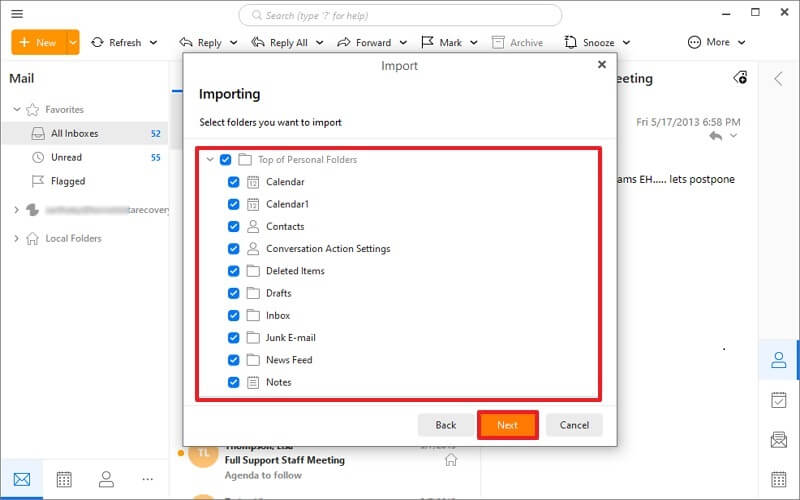Open the tasks checklist icon in right sidebar
The image size is (800, 500).
tap(779, 400)
